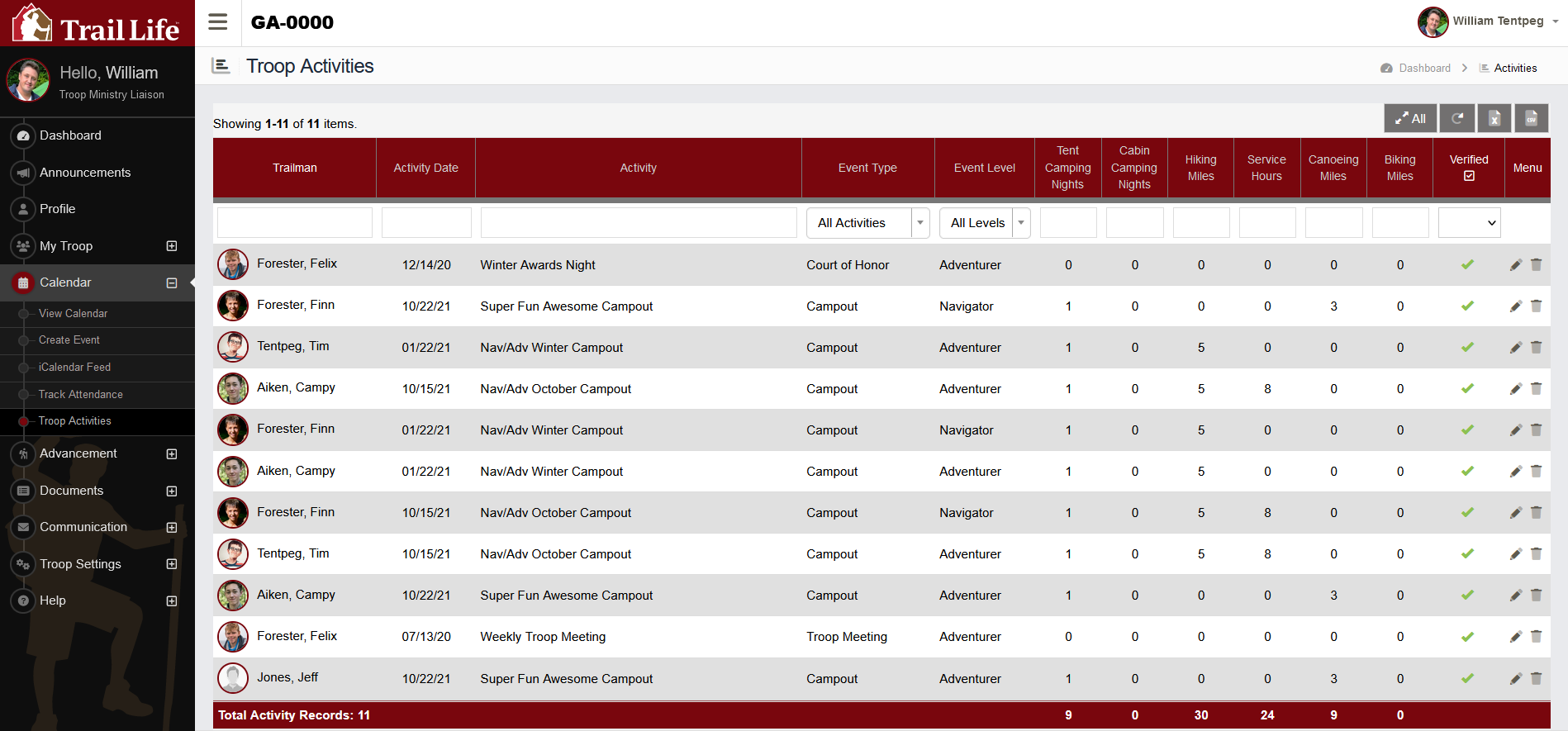Open Create Event submenu item
The width and height of the screenshot is (1568, 731).
pyautogui.click(x=69, y=340)
